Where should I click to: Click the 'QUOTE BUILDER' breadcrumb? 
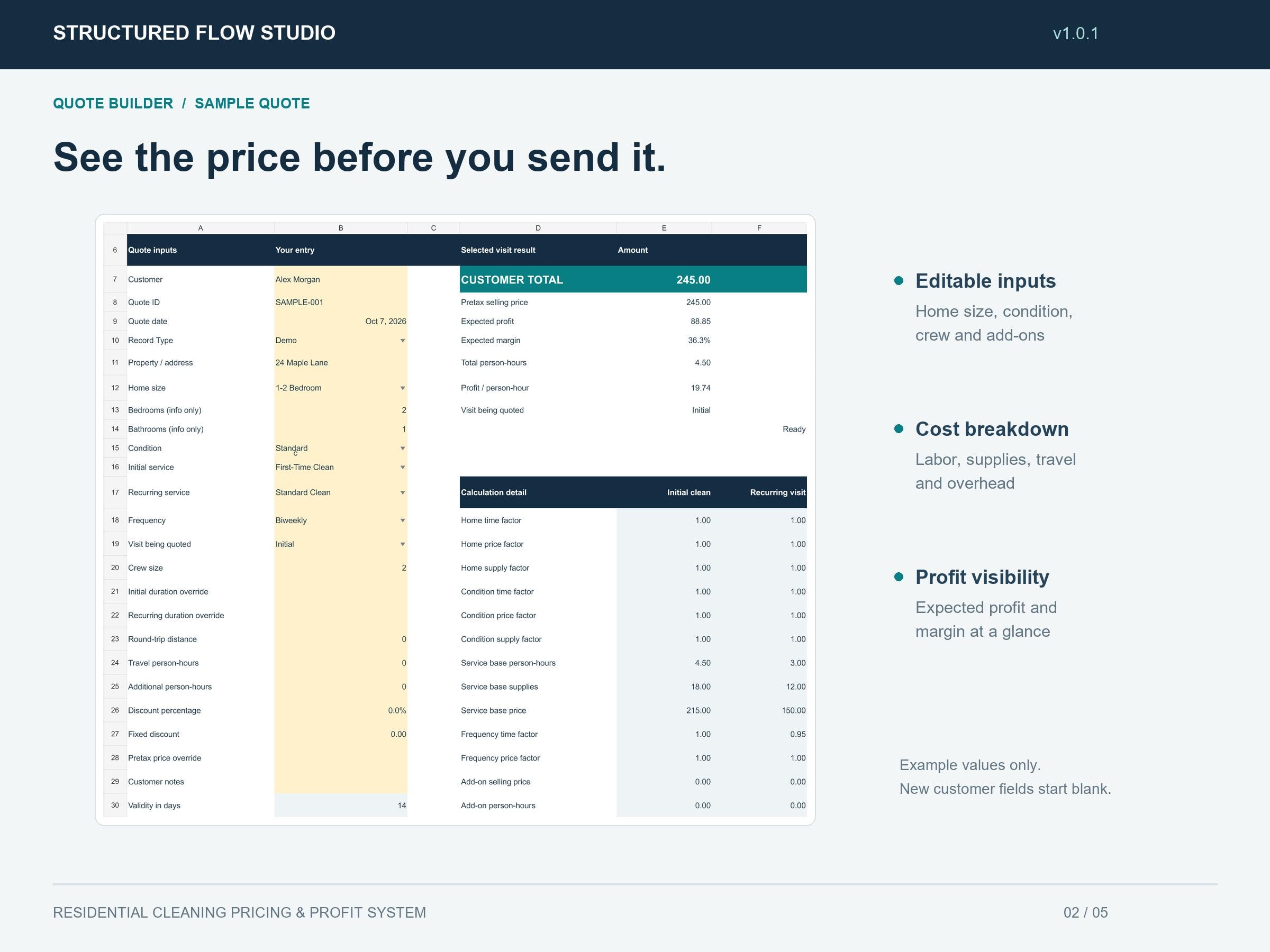tap(113, 103)
